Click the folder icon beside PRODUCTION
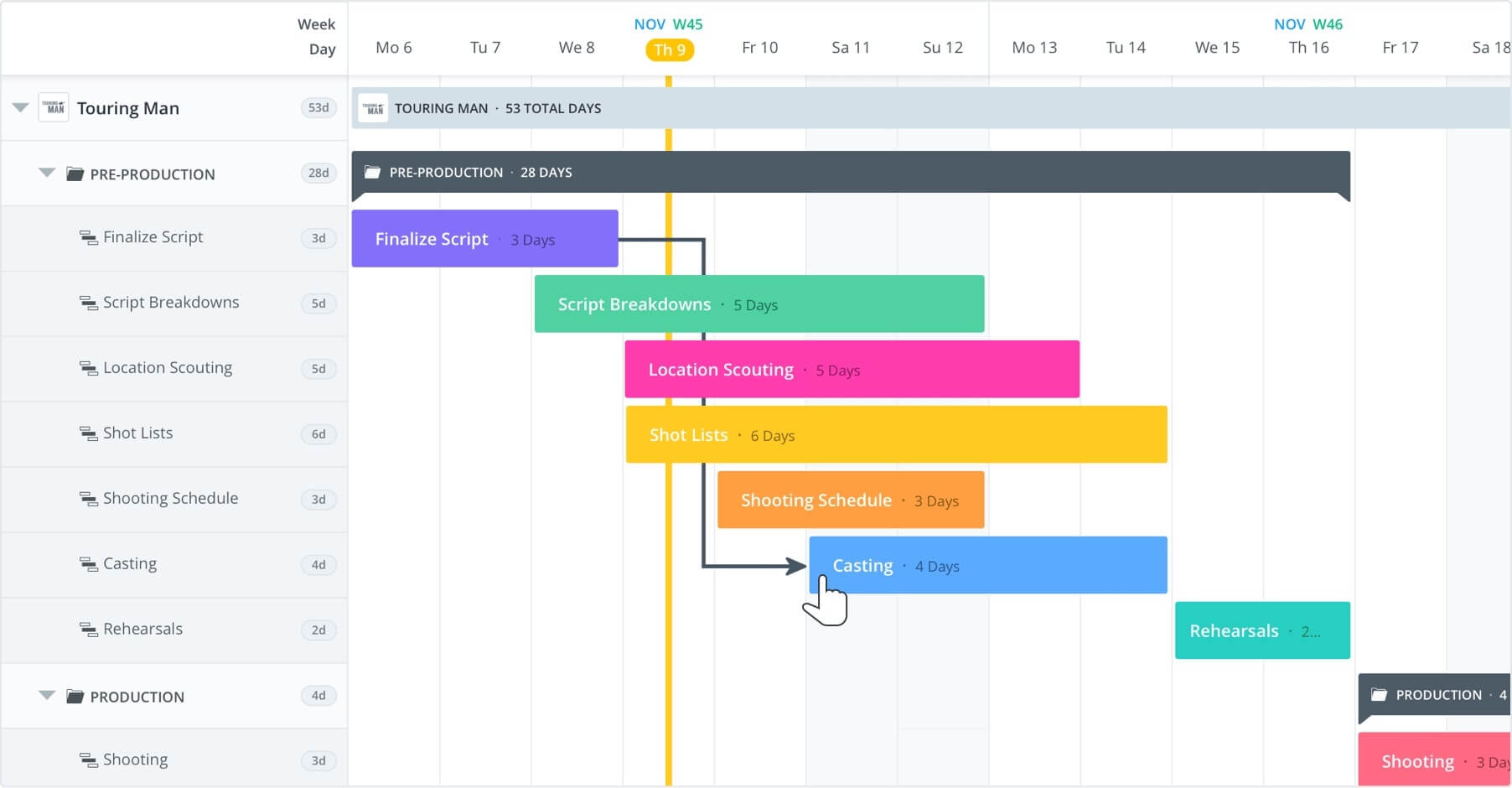 (x=75, y=696)
